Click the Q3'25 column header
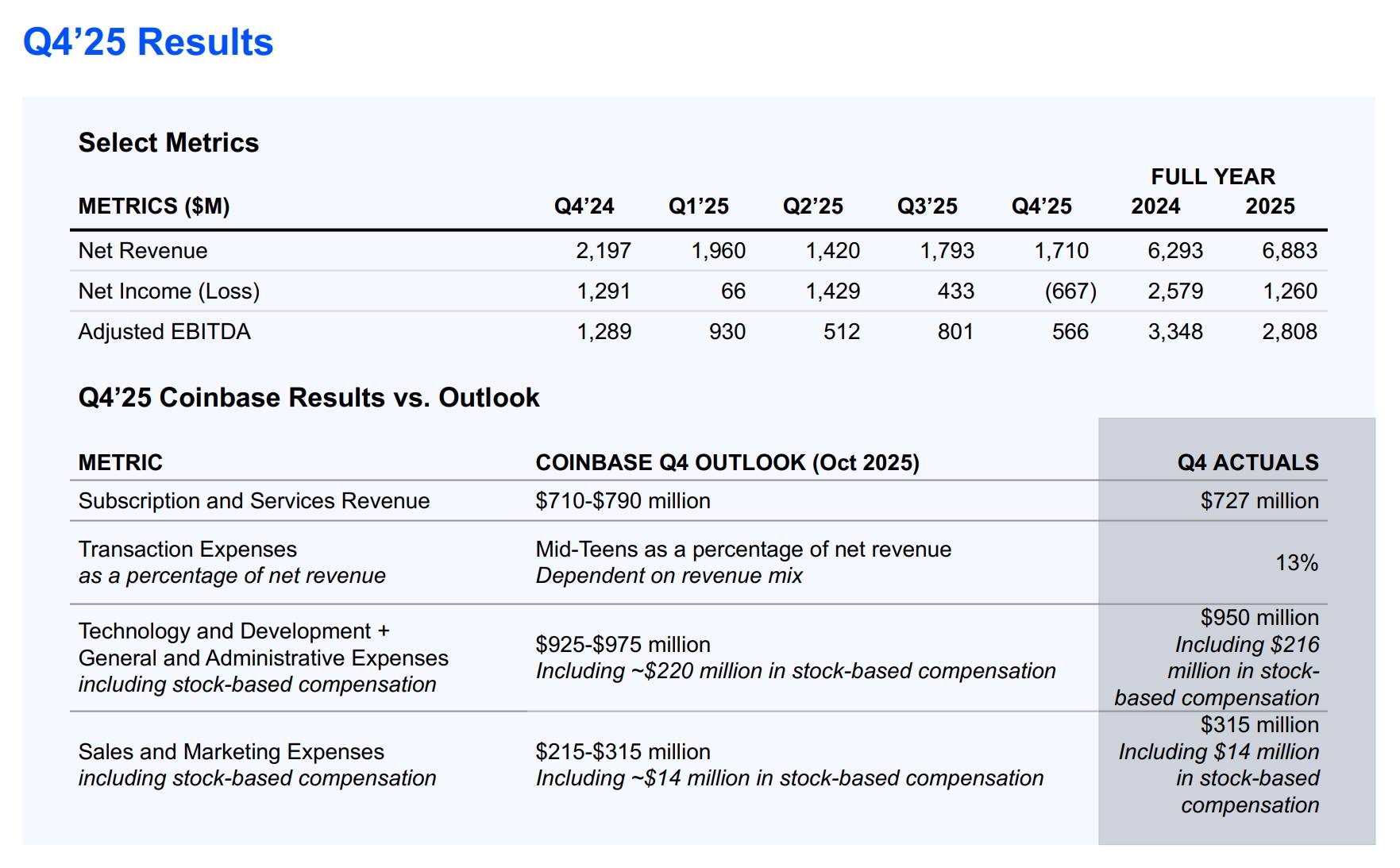Viewport: 1400px width, 868px height. click(927, 206)
